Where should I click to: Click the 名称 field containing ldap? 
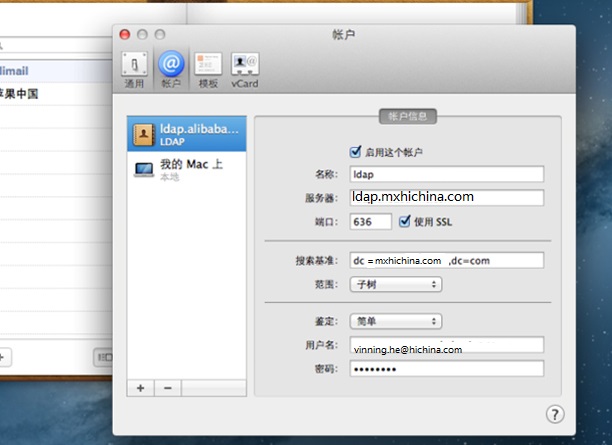tap(446, 174)
